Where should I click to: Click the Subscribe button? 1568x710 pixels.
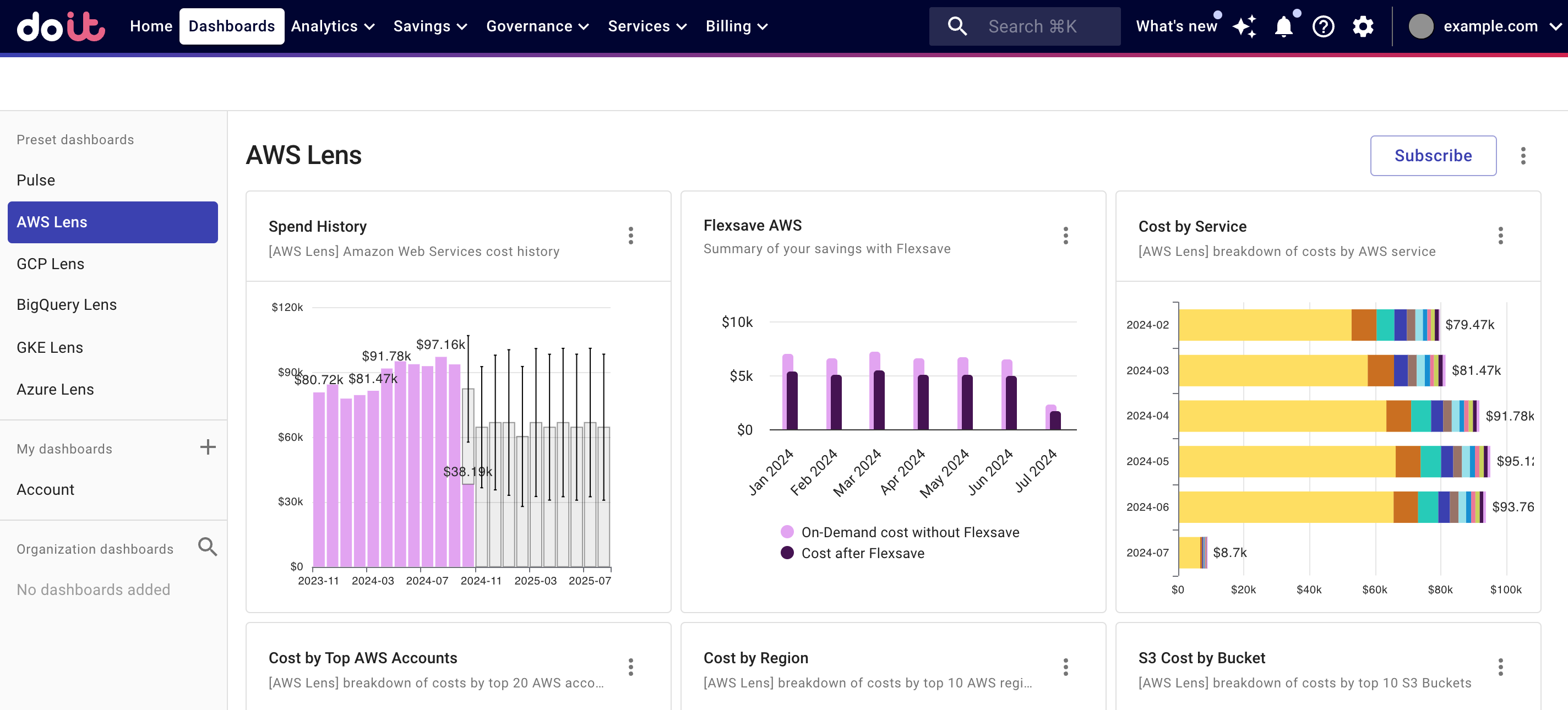(x=1433, y=156)
